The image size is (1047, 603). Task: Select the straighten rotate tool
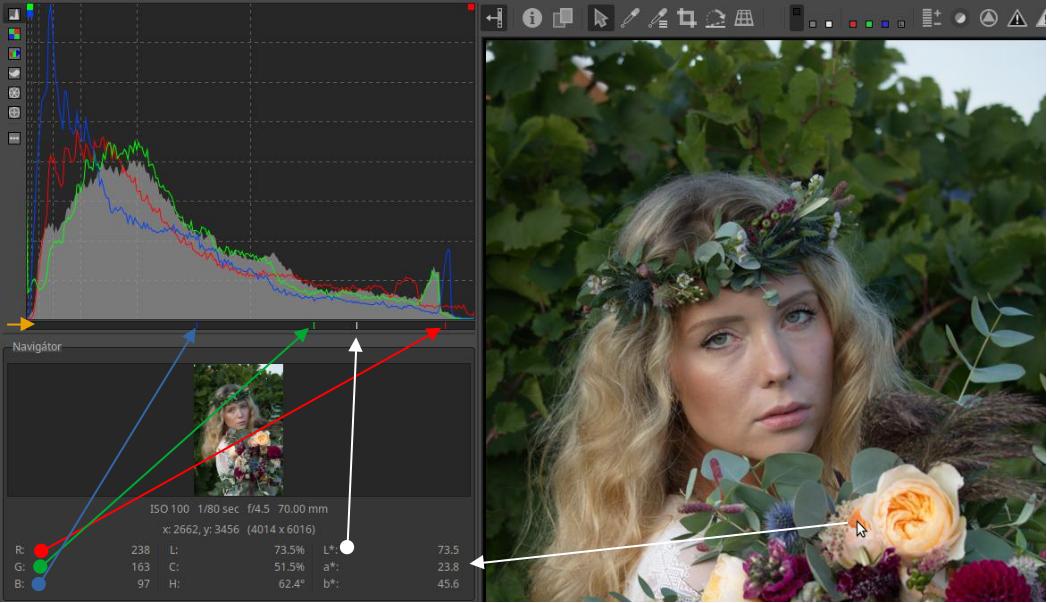715,18
